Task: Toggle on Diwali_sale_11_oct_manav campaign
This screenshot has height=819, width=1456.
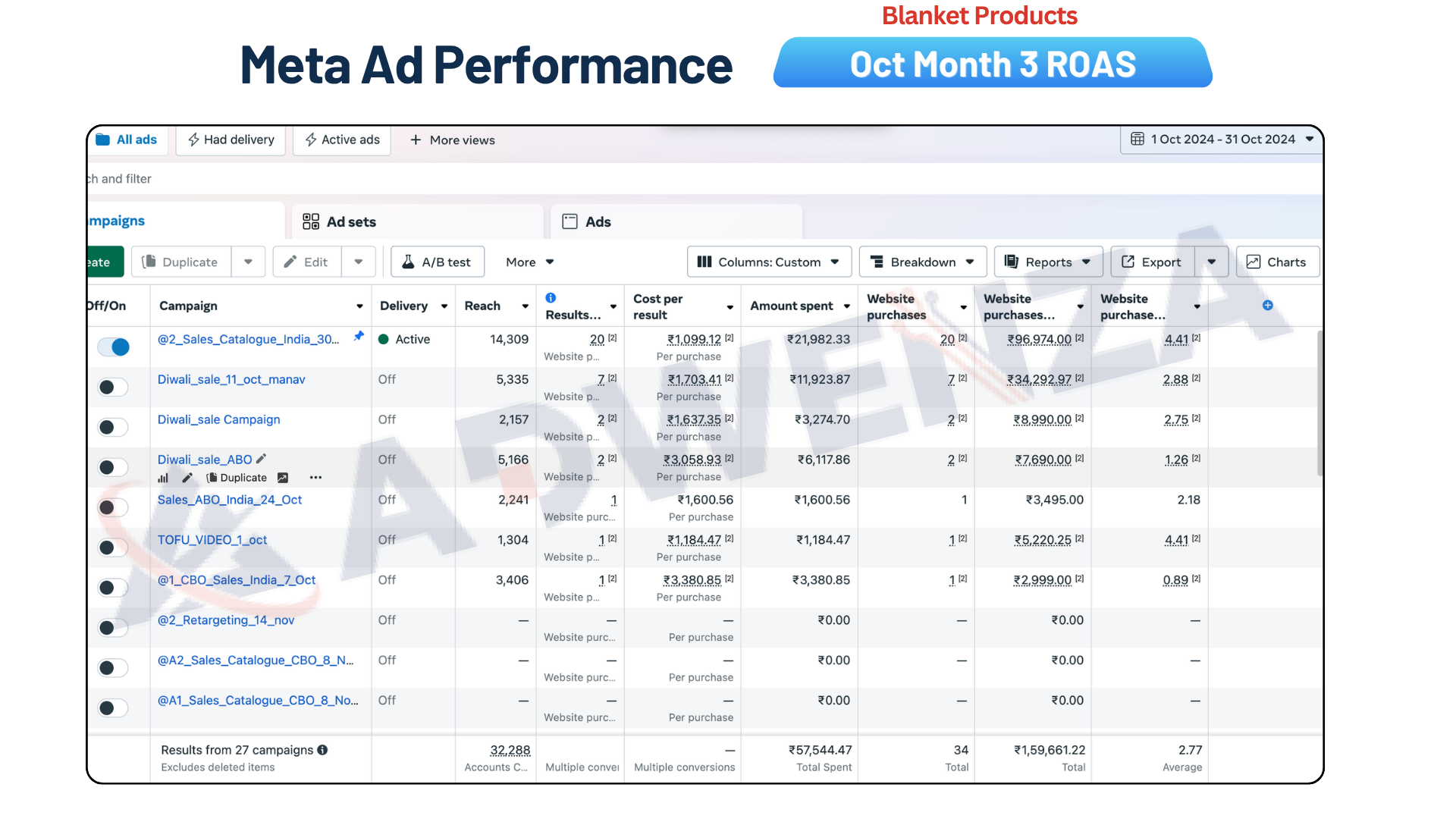Action: click(x=113, y=387)
